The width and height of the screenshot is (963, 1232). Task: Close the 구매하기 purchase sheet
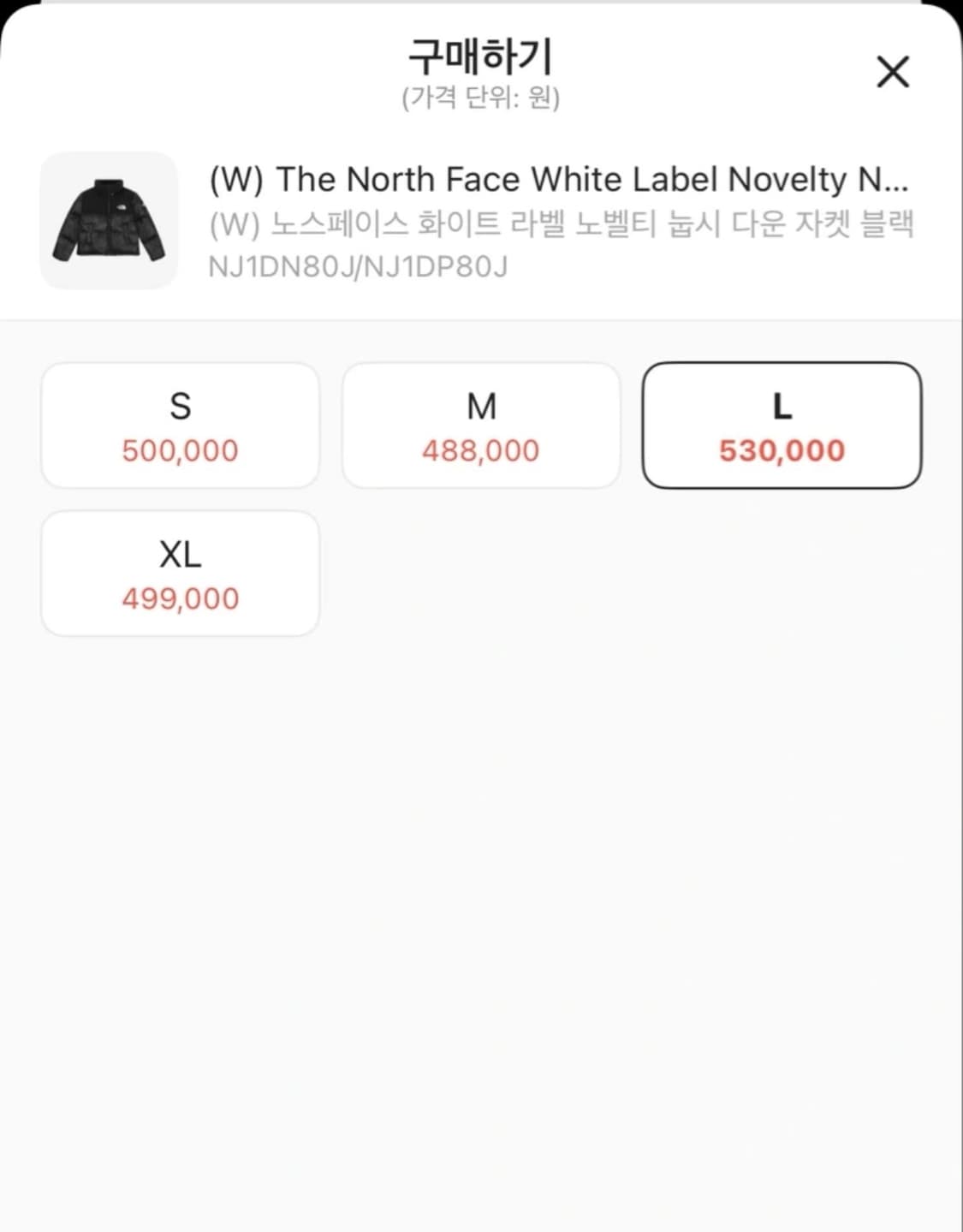point(892,72)
